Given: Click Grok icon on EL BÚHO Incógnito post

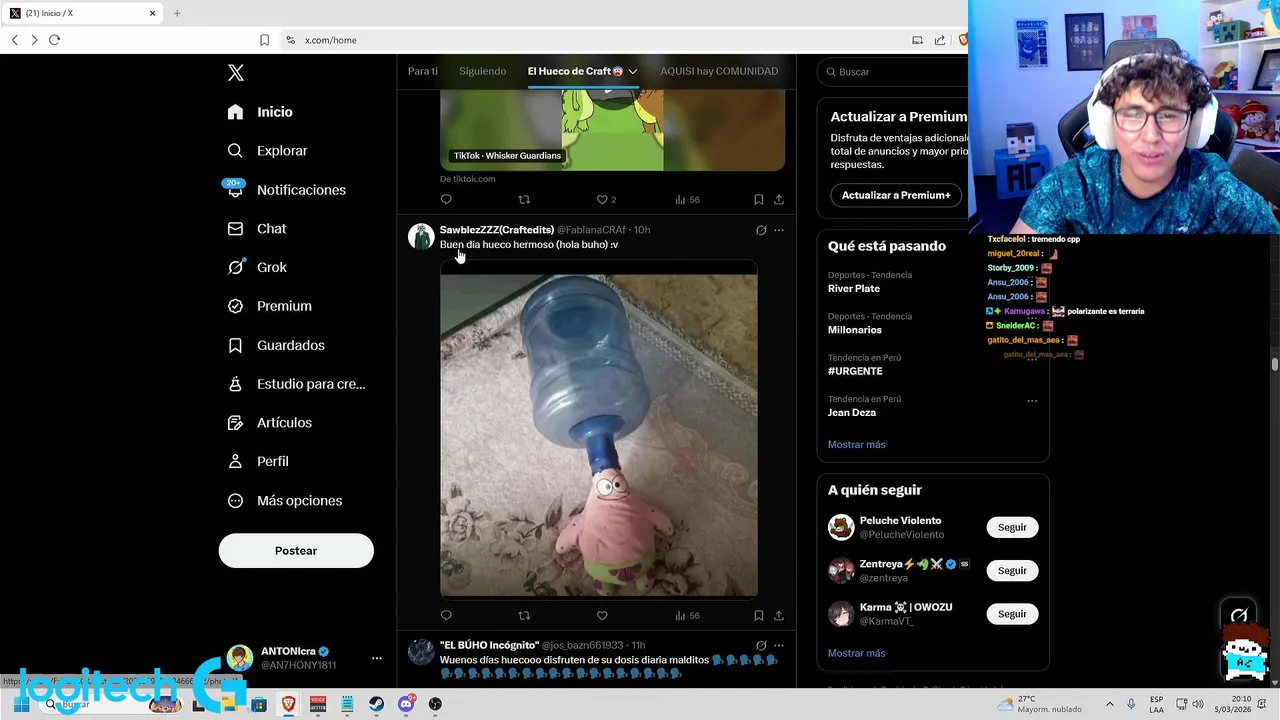Looking at the screenshot, I should pos(761,645).
